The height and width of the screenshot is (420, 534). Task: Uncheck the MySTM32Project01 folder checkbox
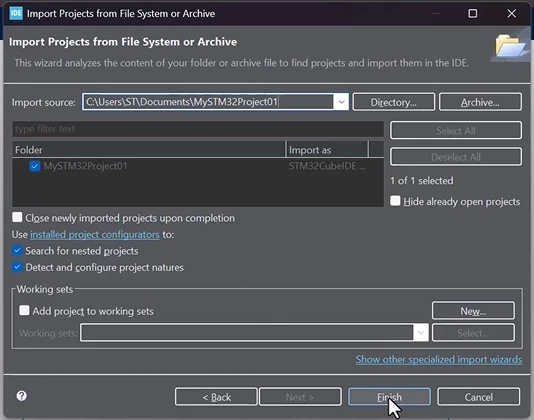click(x=34, y=166)
